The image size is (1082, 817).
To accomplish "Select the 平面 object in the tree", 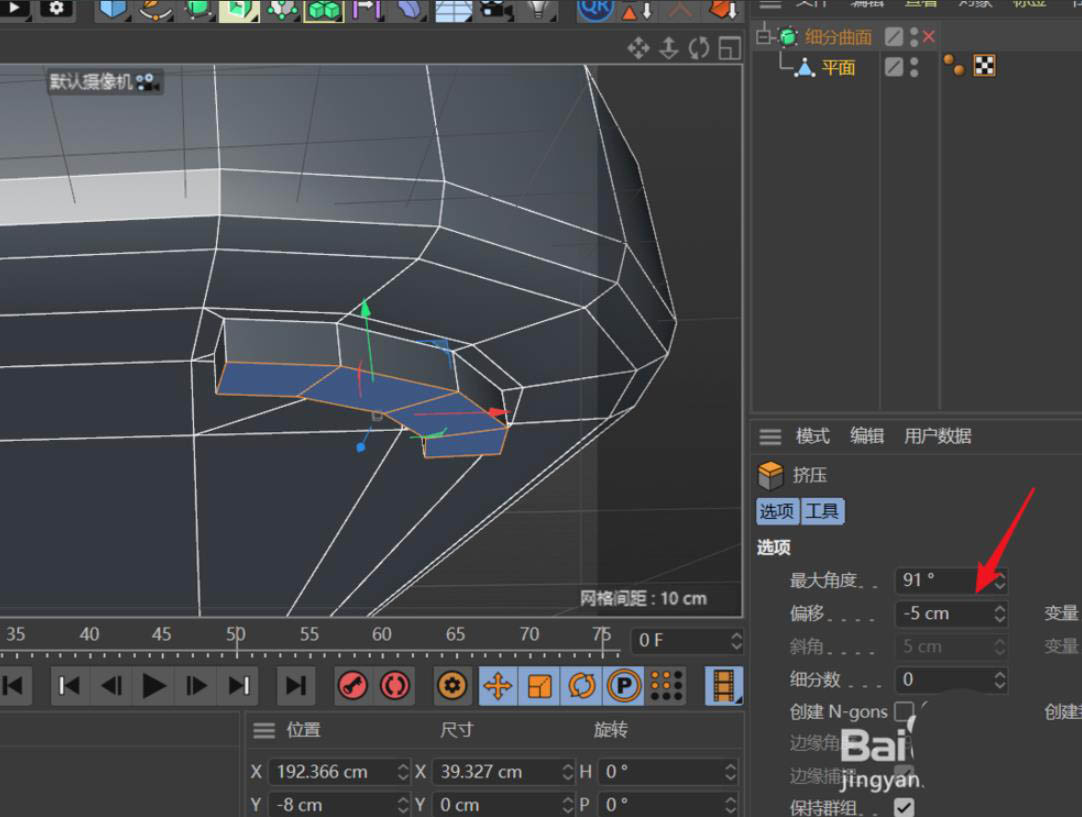I will tap(838, 68).
